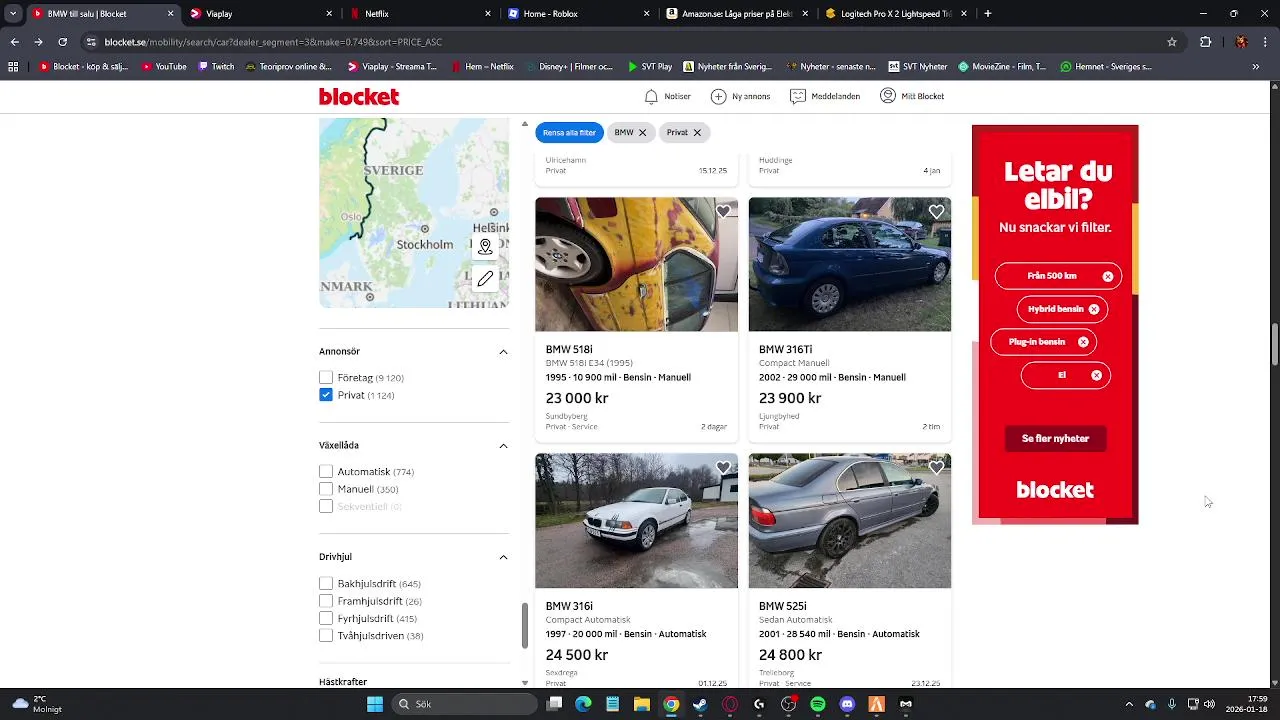Switch to the Viaplay tab
Screen dimensions: 1280x720
pos(262,14)
